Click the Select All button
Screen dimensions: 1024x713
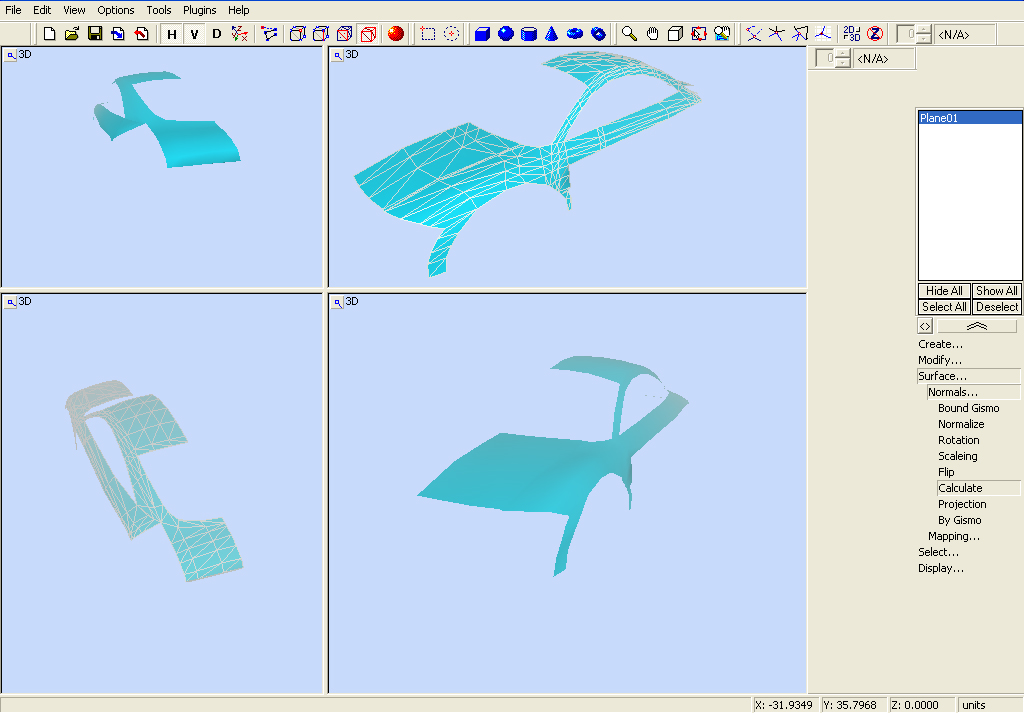pos(944,307)
